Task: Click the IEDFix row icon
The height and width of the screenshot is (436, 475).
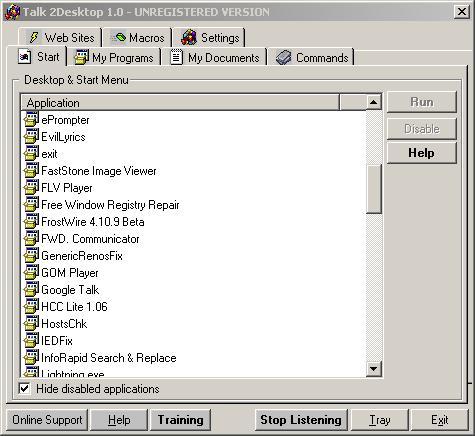Action: 31,340
